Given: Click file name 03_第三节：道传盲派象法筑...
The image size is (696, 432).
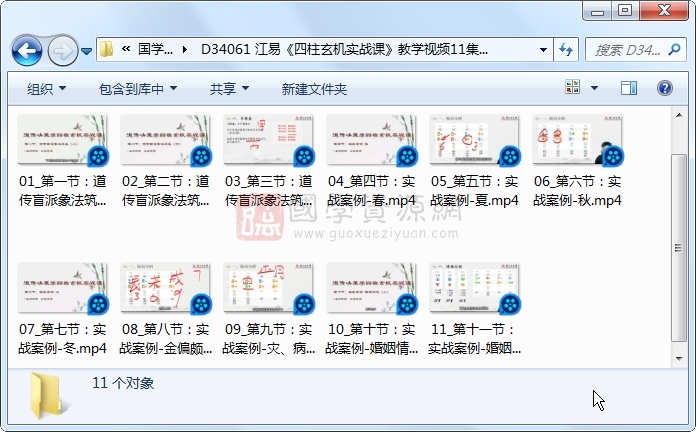Looking at the screenshot, I should pos(269,190).
